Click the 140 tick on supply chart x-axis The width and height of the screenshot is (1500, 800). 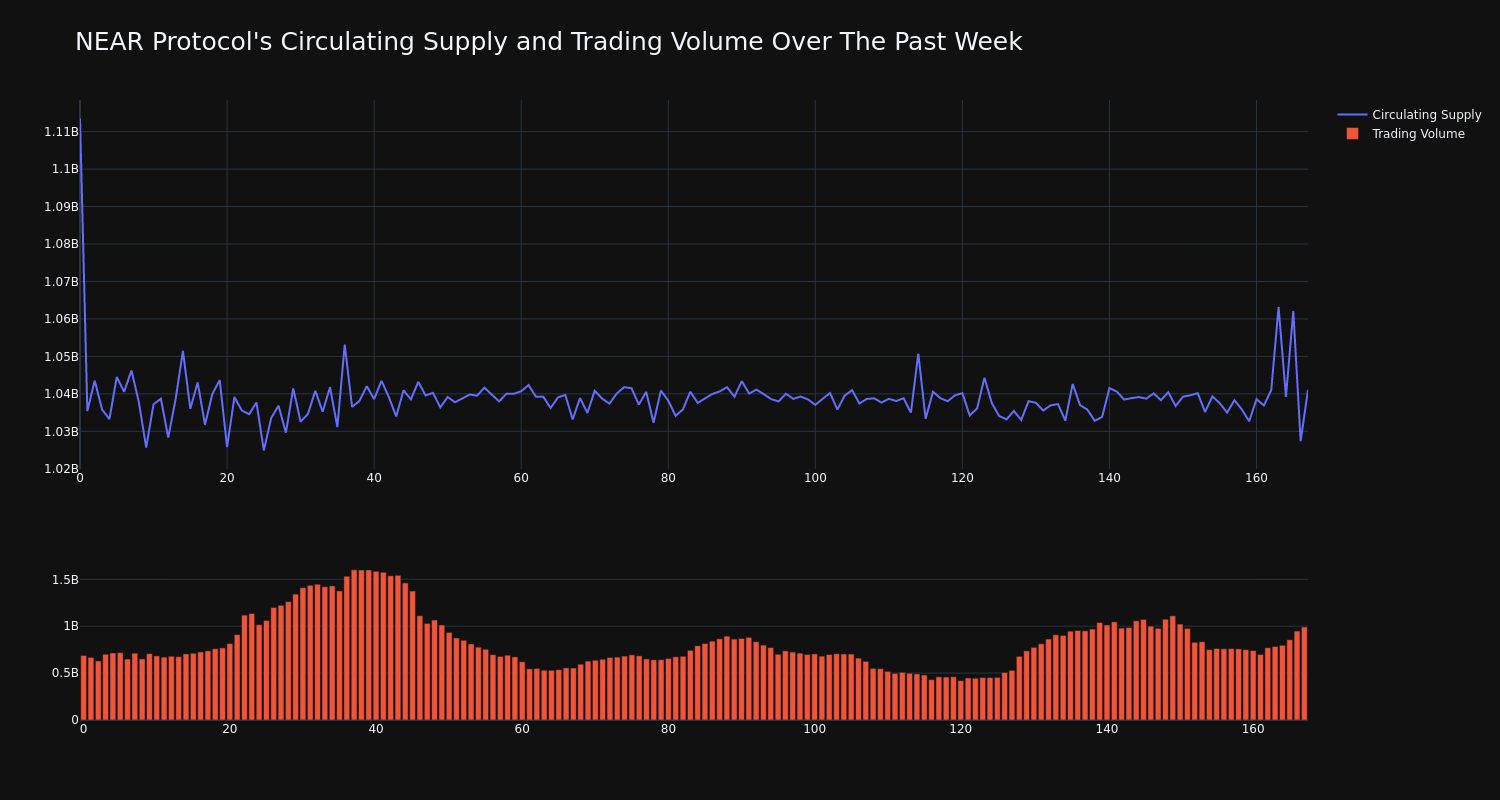coord(1109,478)
